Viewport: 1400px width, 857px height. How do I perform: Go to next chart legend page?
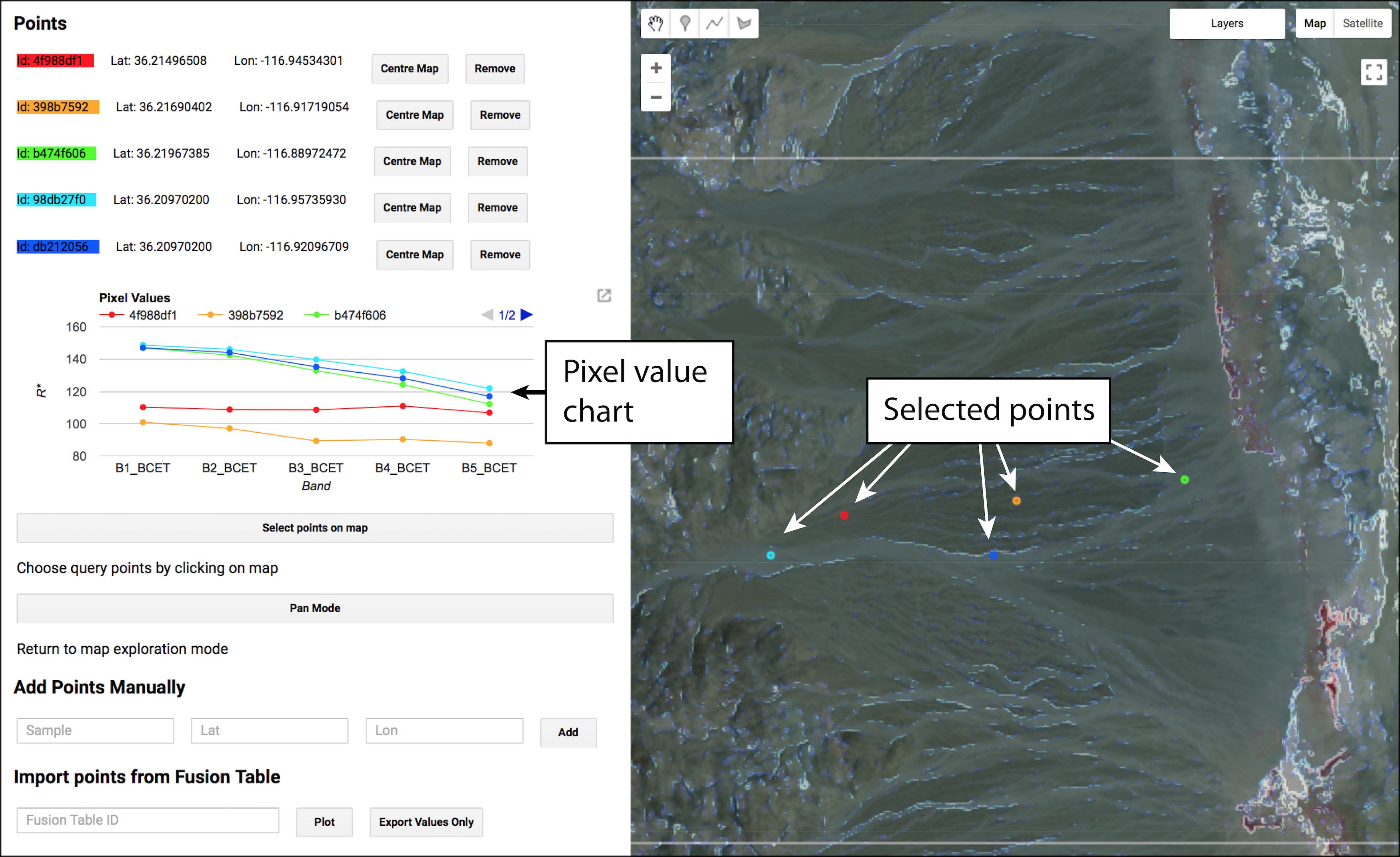527,315
